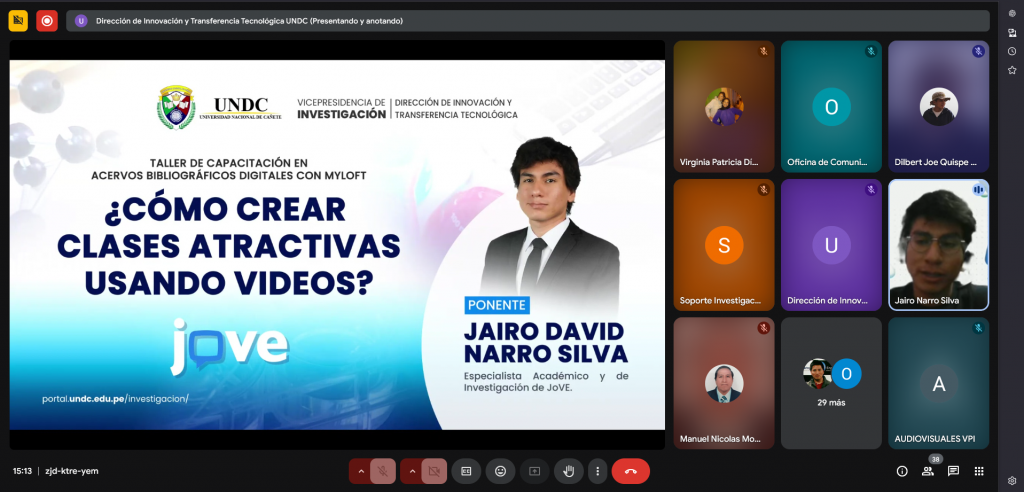Click muted mic icon on Soporte Investigac tile
Image resolution: width=1024 pixels, height=492 pixels.
[763, 189]
